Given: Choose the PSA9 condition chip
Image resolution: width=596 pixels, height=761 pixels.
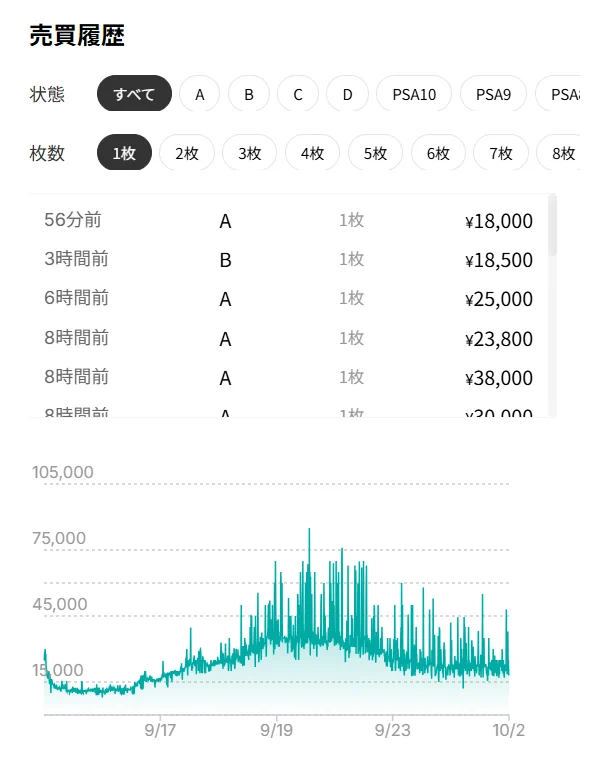Looking at the screenshot, I should pyautogui.click(x=493, y=93).
